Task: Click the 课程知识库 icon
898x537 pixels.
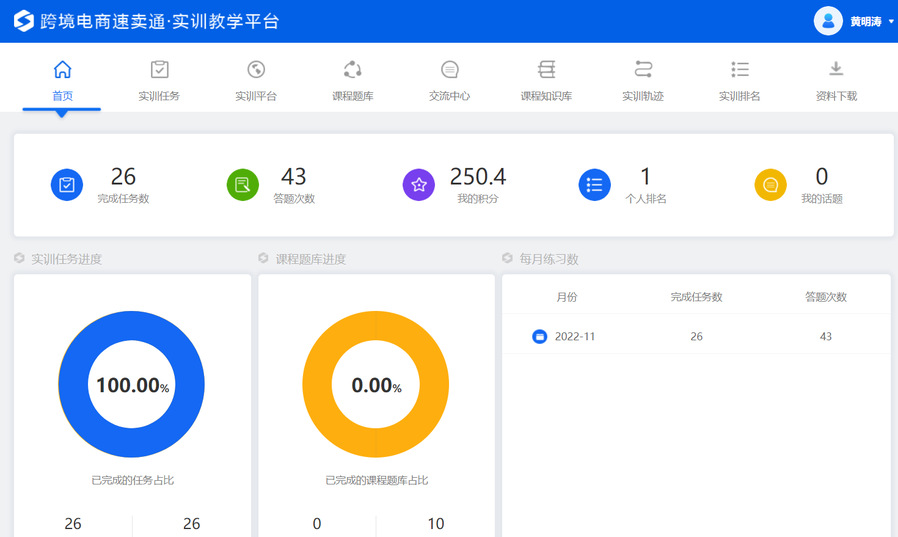Action: click(x=546, y=69)
